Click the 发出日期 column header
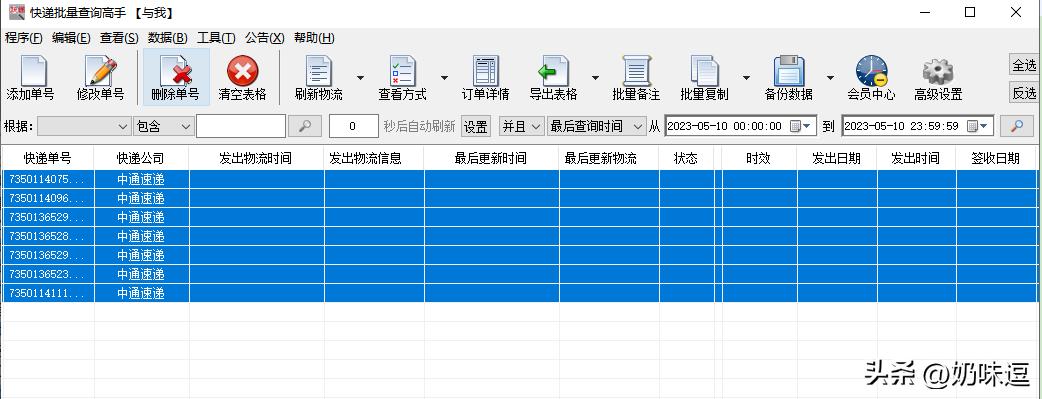The image size is (1042, 399). tap(837, 158)
